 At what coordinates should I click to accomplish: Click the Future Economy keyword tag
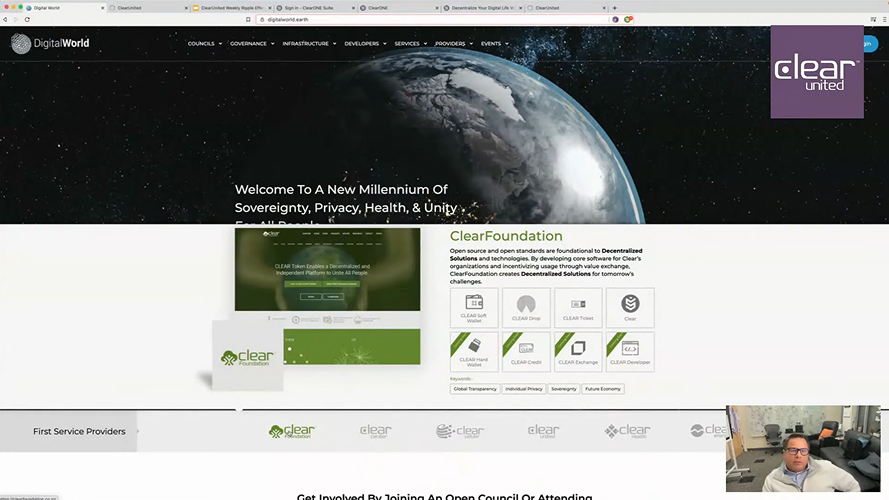pyautogui.click(x=603, y=389)
